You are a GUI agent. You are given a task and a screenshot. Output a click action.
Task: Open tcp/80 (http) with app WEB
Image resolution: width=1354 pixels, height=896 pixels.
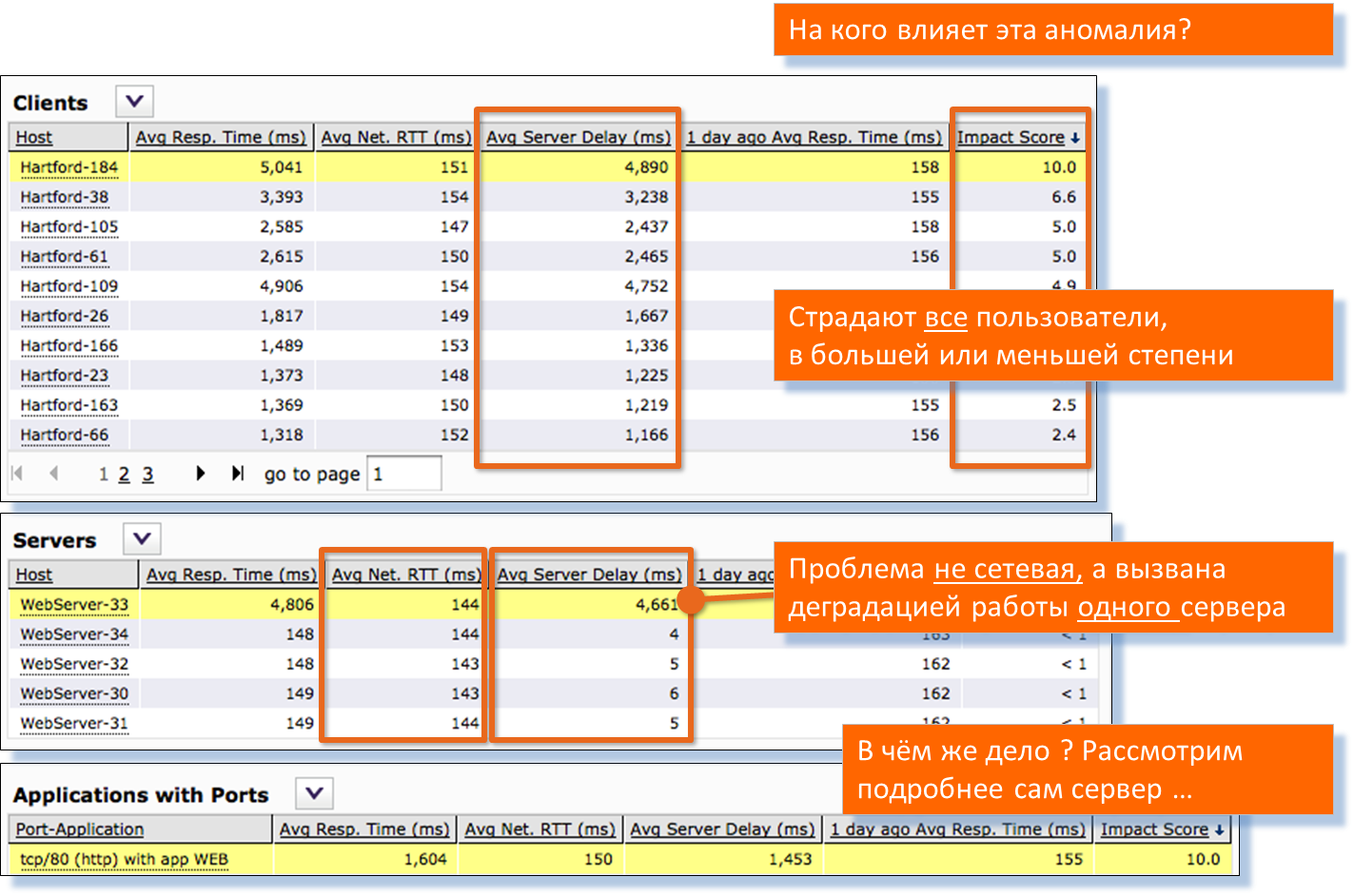pyautogui.click(x=125, y=860)
